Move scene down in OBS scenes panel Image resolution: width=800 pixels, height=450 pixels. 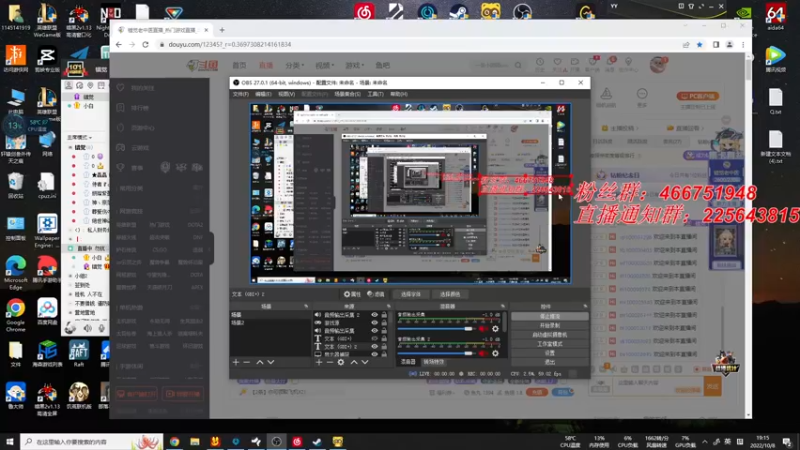tap(271, 362)
